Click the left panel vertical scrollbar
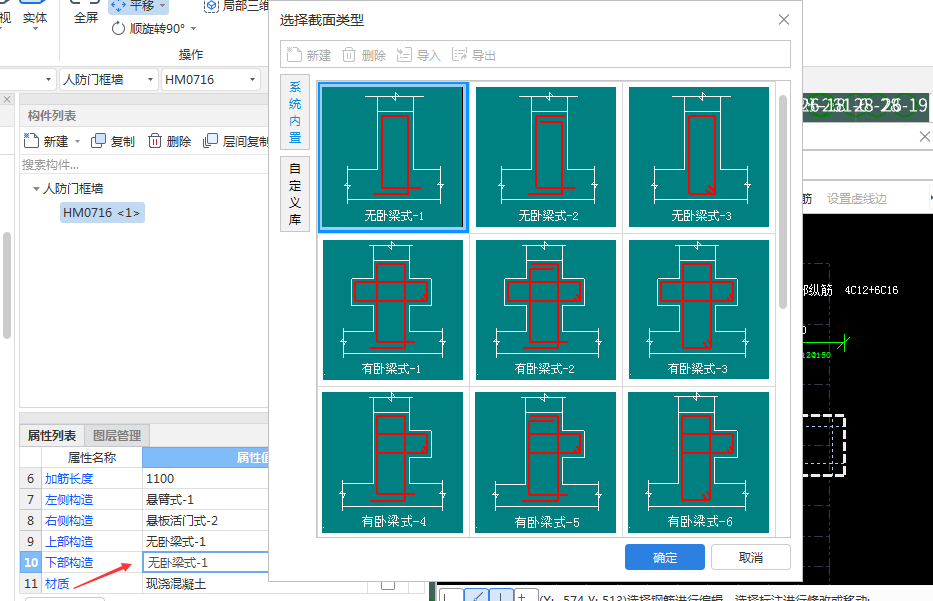The height and width of the screenshot is (601, 933). click(x=7, y=286)
